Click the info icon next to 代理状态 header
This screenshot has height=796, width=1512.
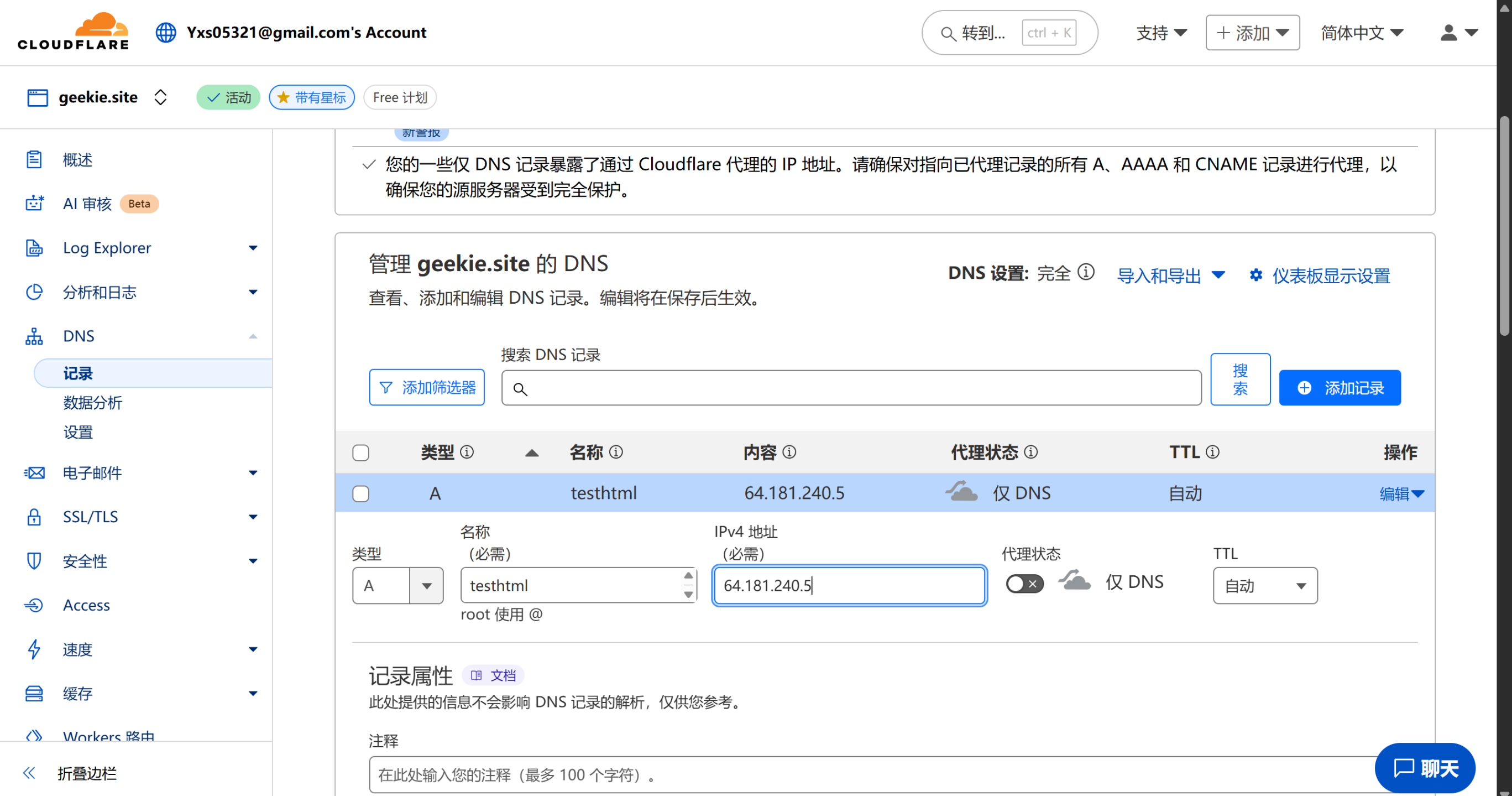(x=1030, y=452)
